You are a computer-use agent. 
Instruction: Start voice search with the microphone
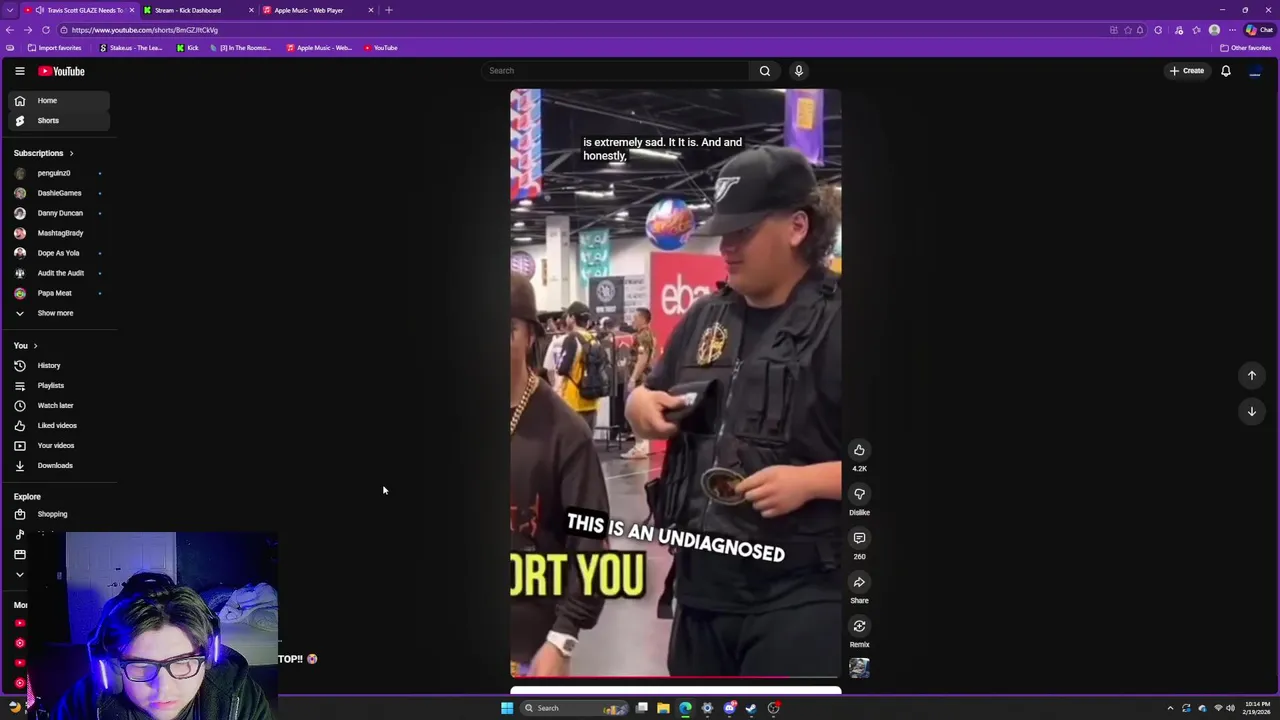click(x=798, y=71)
